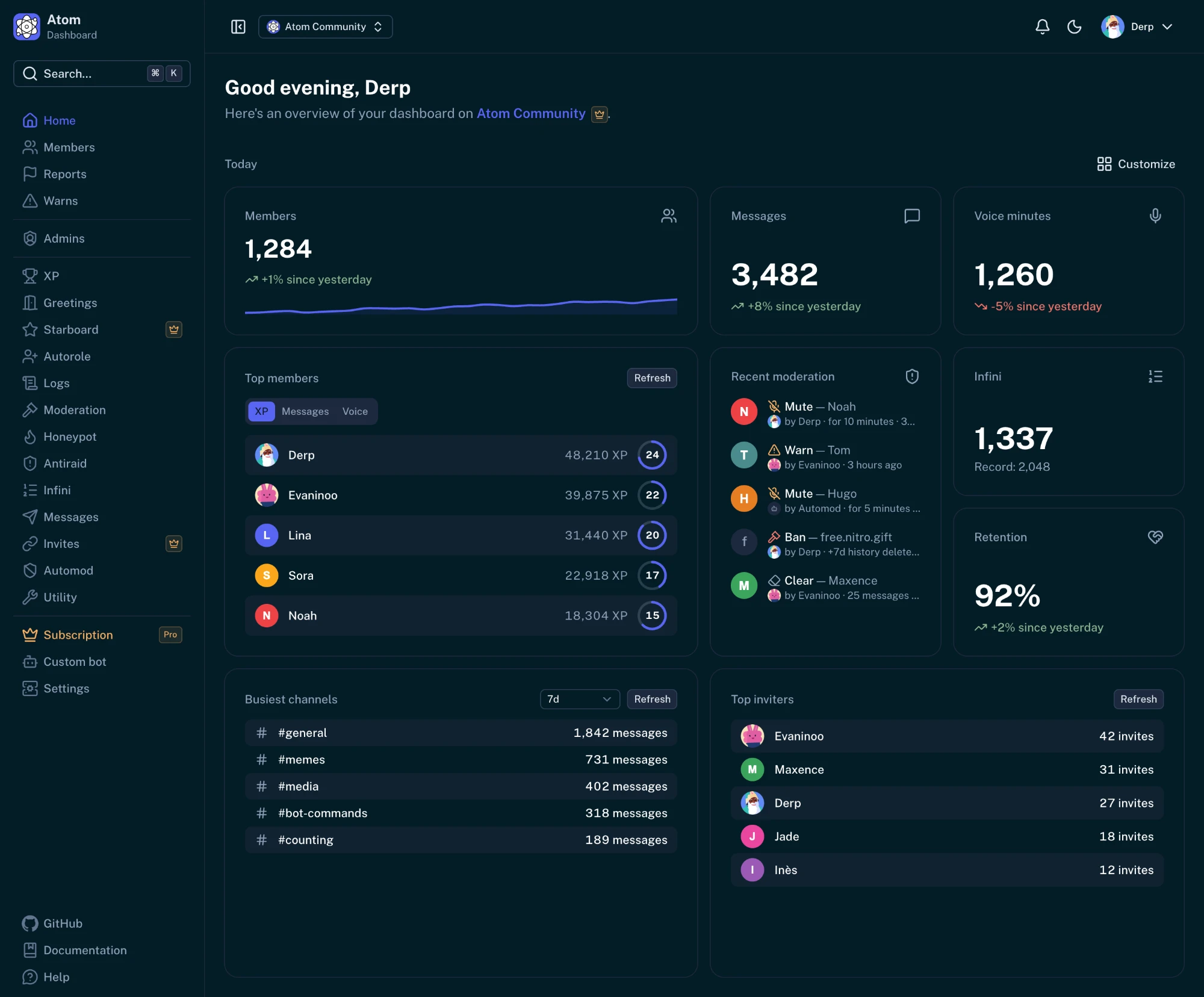Select the #general channel row
Image resolution: width=1204 pixels, height=997 pixels.
[461, 733]
